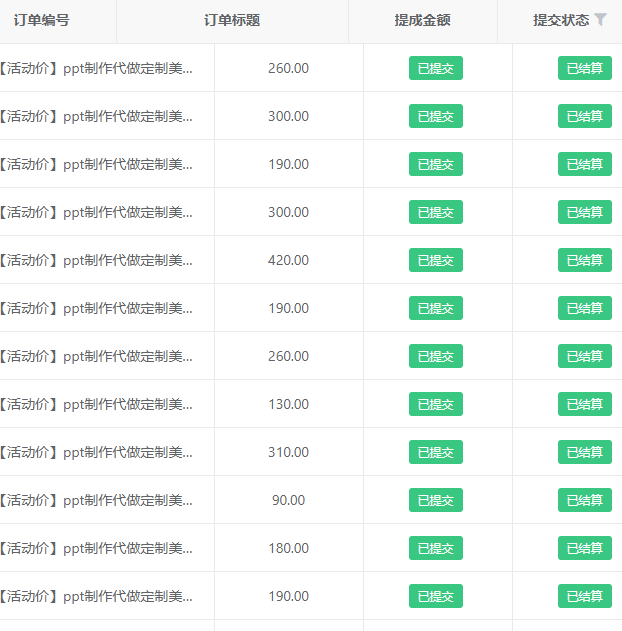Open the order title in the 180.00 row
Viewport: 622px width, 631px height.
[x=96, y=548]
